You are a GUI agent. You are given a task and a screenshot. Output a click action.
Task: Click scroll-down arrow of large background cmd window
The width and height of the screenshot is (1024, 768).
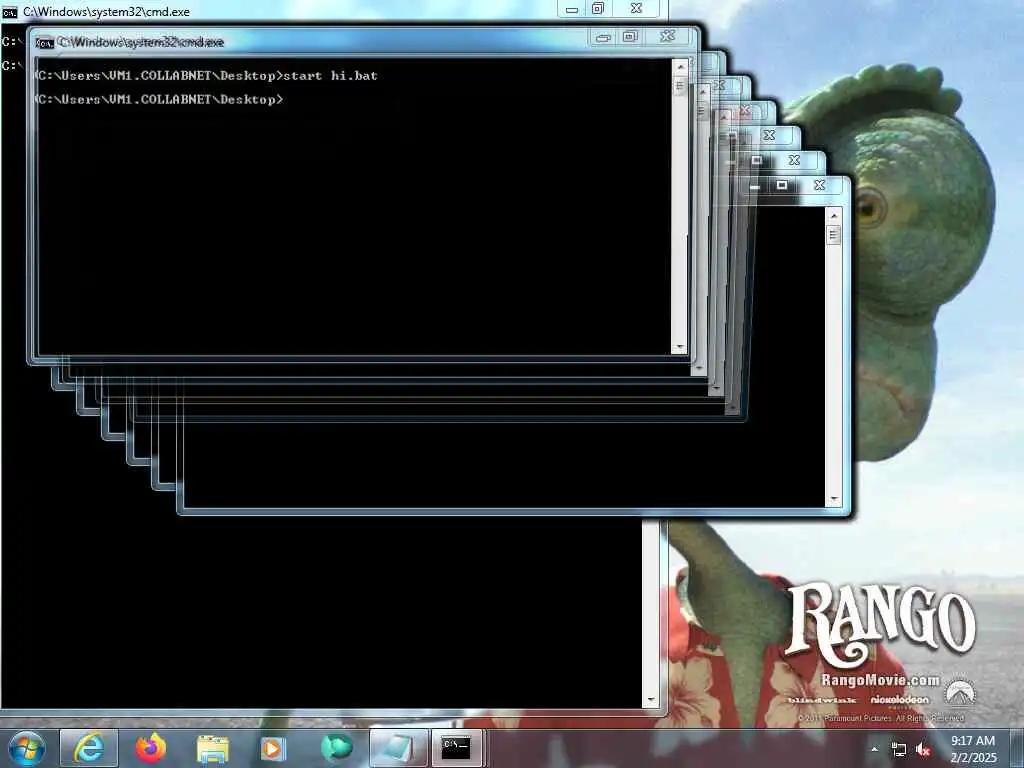point(650,699)
